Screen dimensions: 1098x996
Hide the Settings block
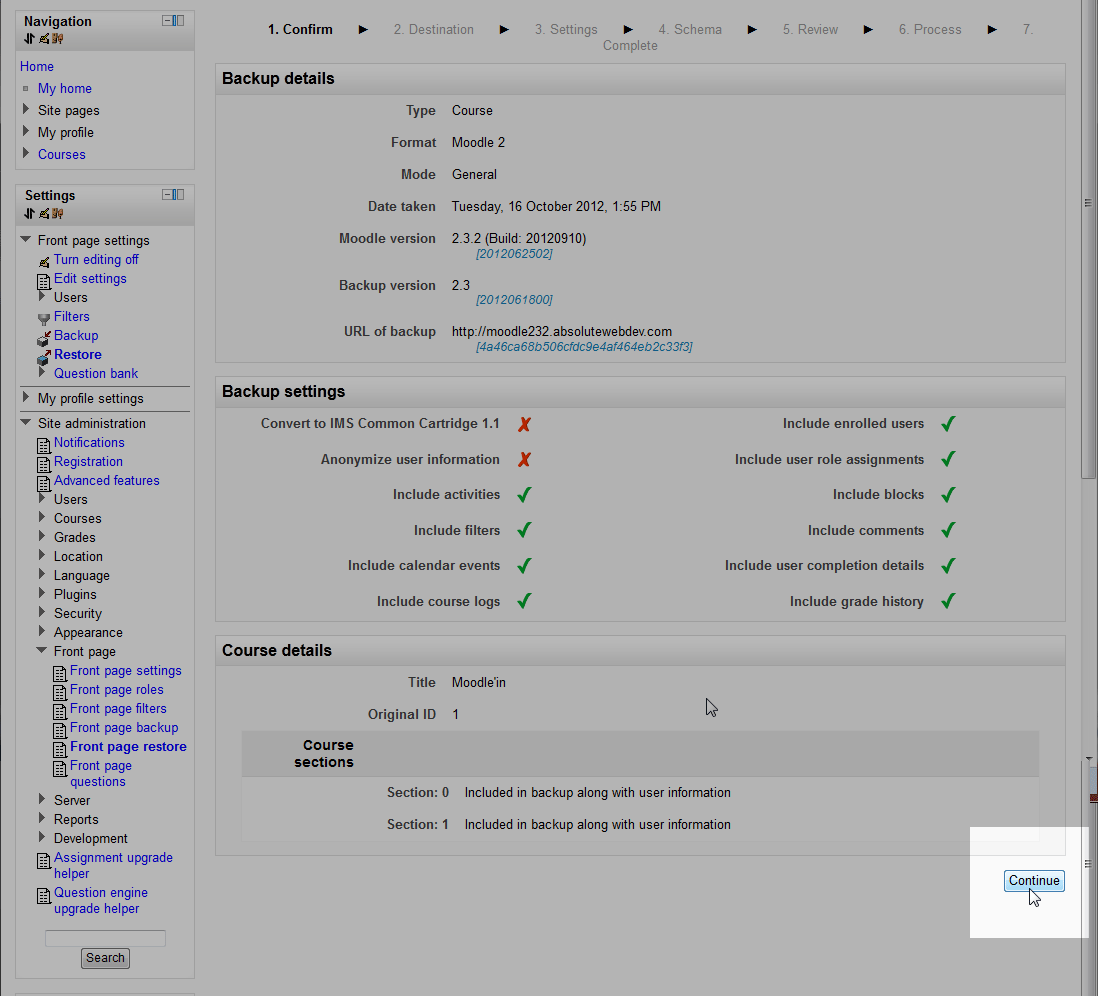(x=167, y=195)
